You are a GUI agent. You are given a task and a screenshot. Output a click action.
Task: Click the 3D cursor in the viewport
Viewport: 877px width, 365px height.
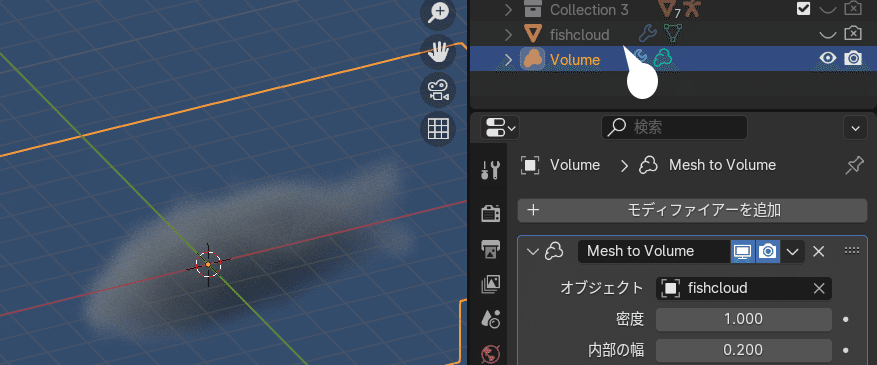tap(208, 264)
